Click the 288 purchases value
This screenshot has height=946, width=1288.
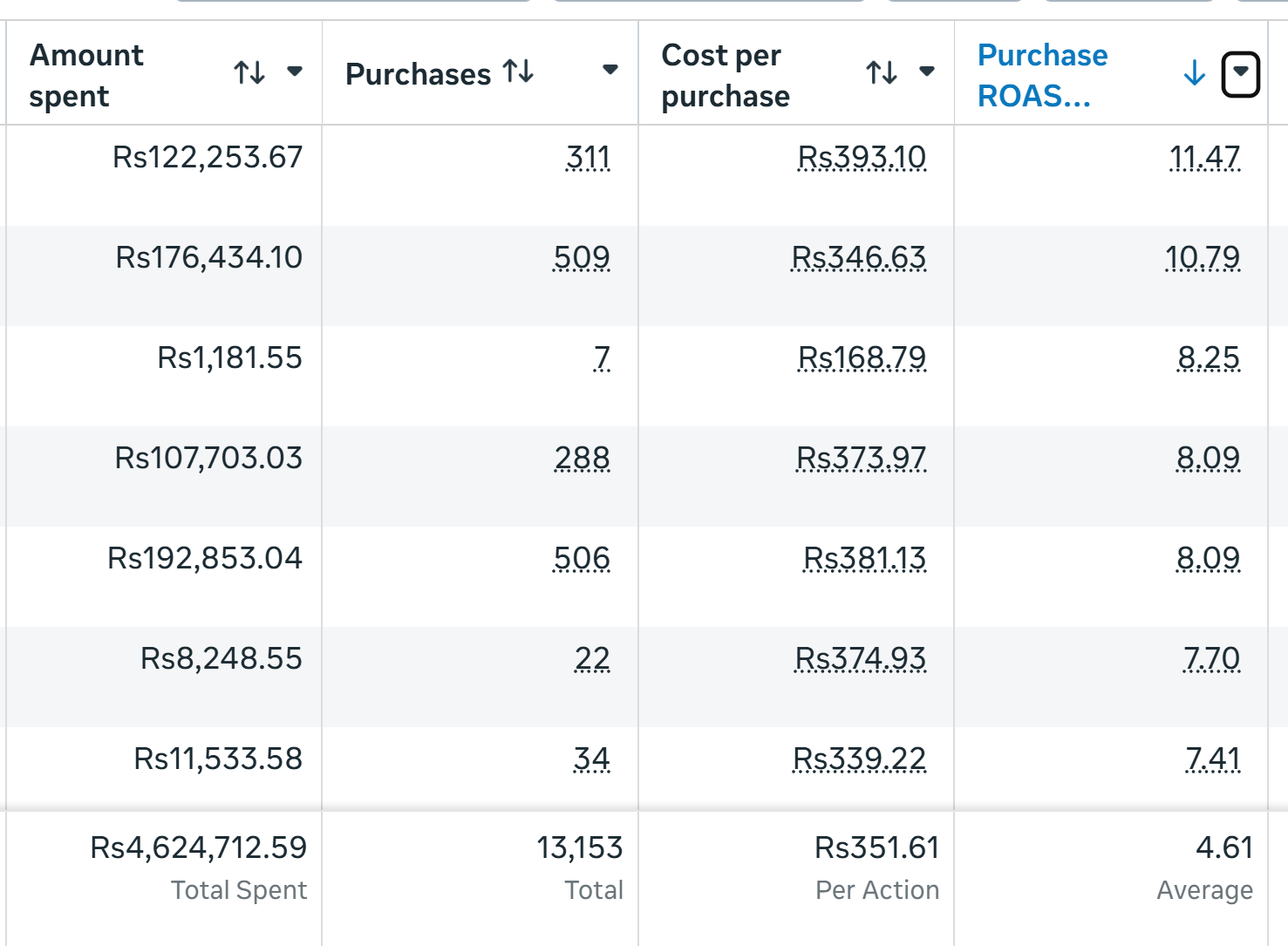coord(582,459)
